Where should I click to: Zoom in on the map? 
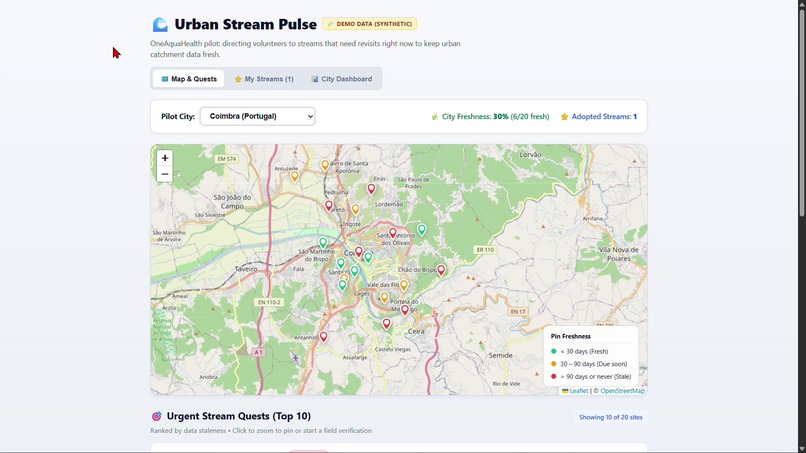(x=164, y=158)
